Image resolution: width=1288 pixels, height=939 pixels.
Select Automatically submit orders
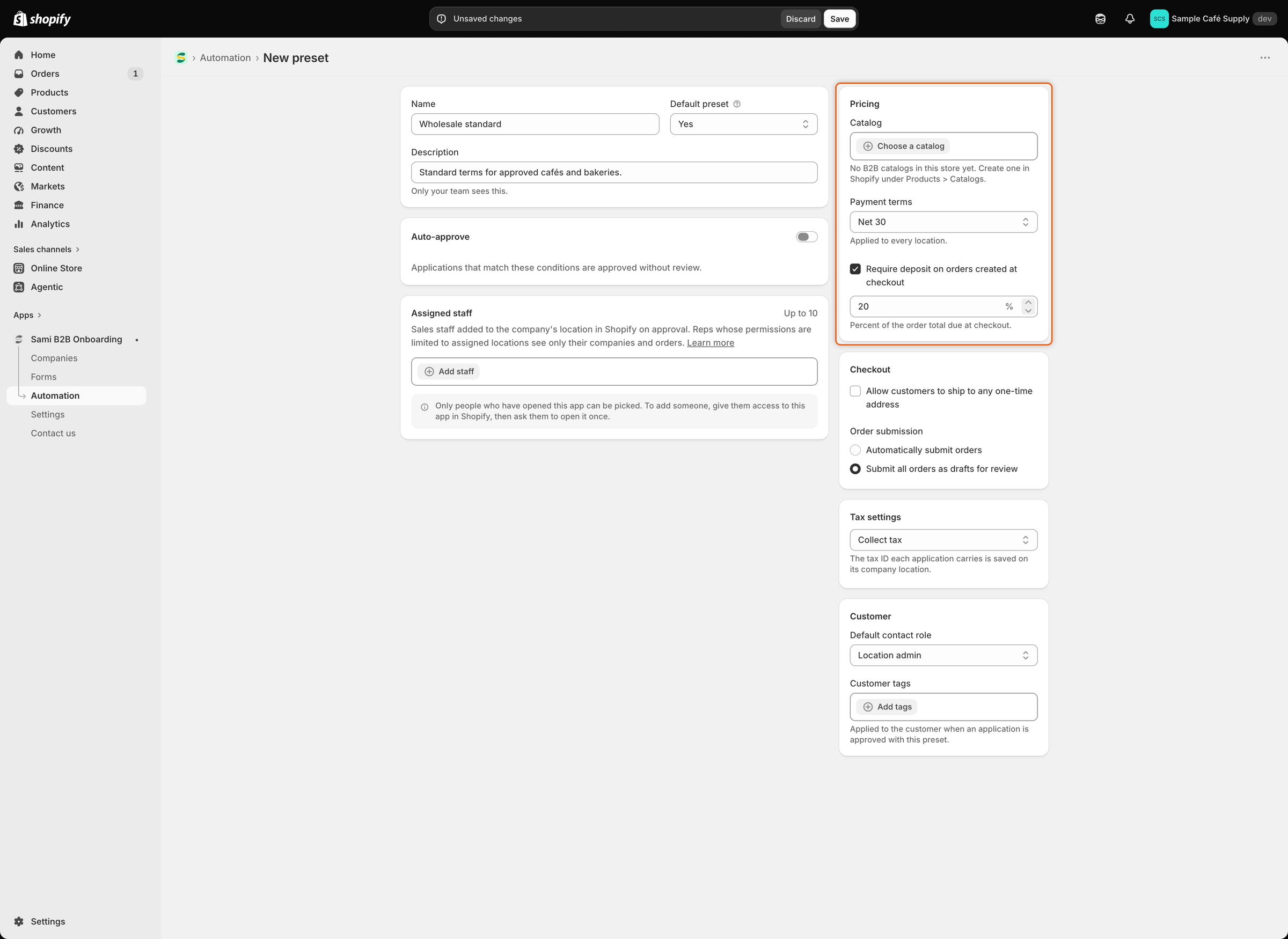[855, 450]
